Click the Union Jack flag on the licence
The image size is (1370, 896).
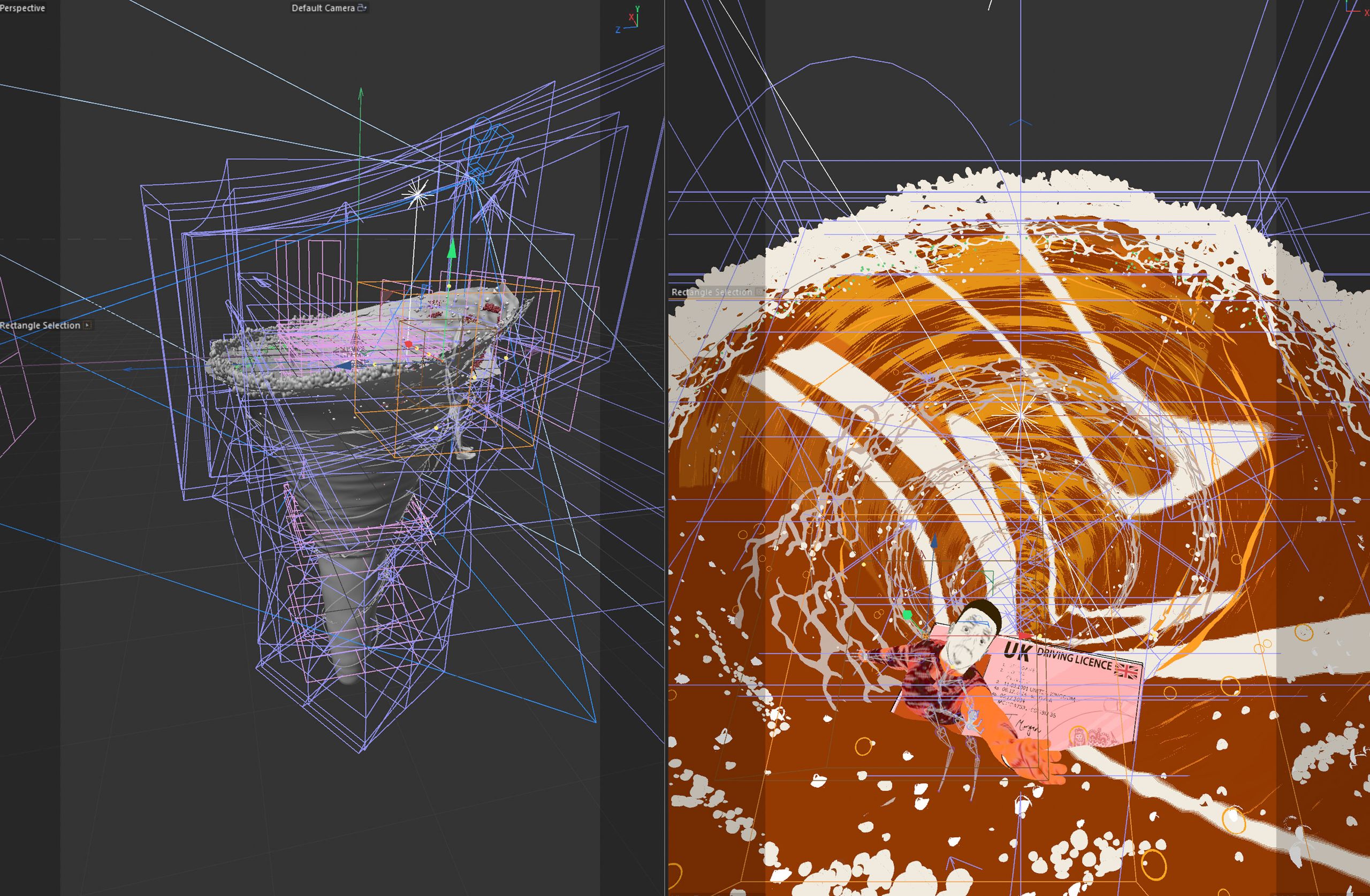pyautogui.click(x=1127, y=670)
